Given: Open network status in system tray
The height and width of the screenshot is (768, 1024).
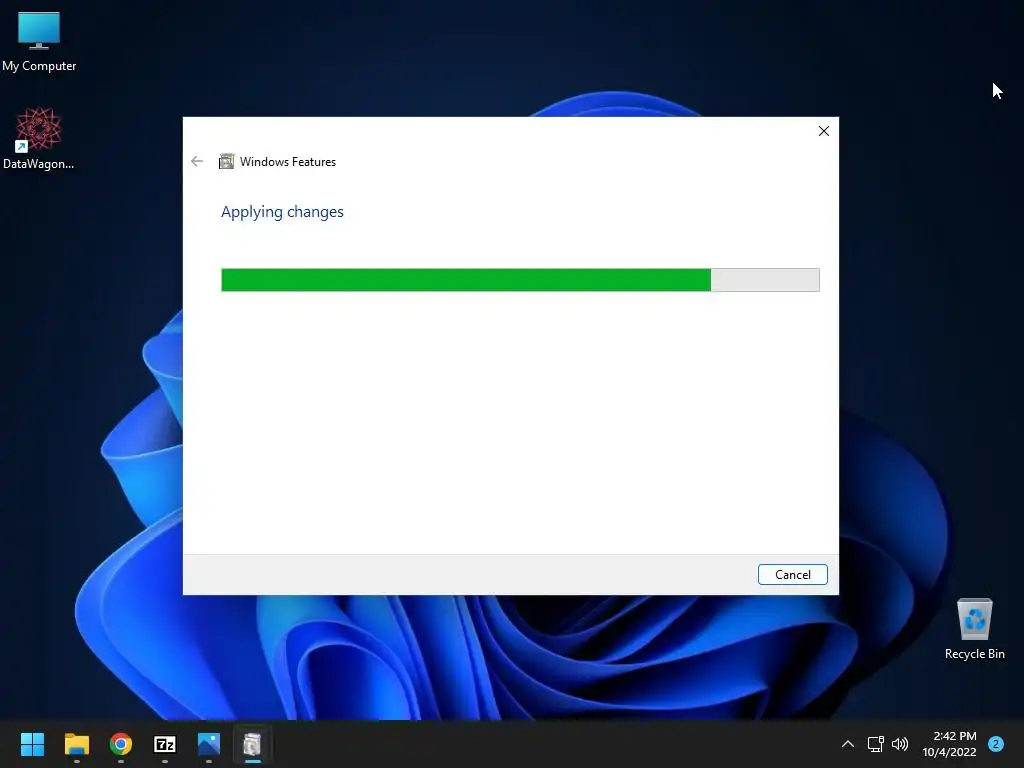Looking at the screenshot, I should (x=875, y=744).
